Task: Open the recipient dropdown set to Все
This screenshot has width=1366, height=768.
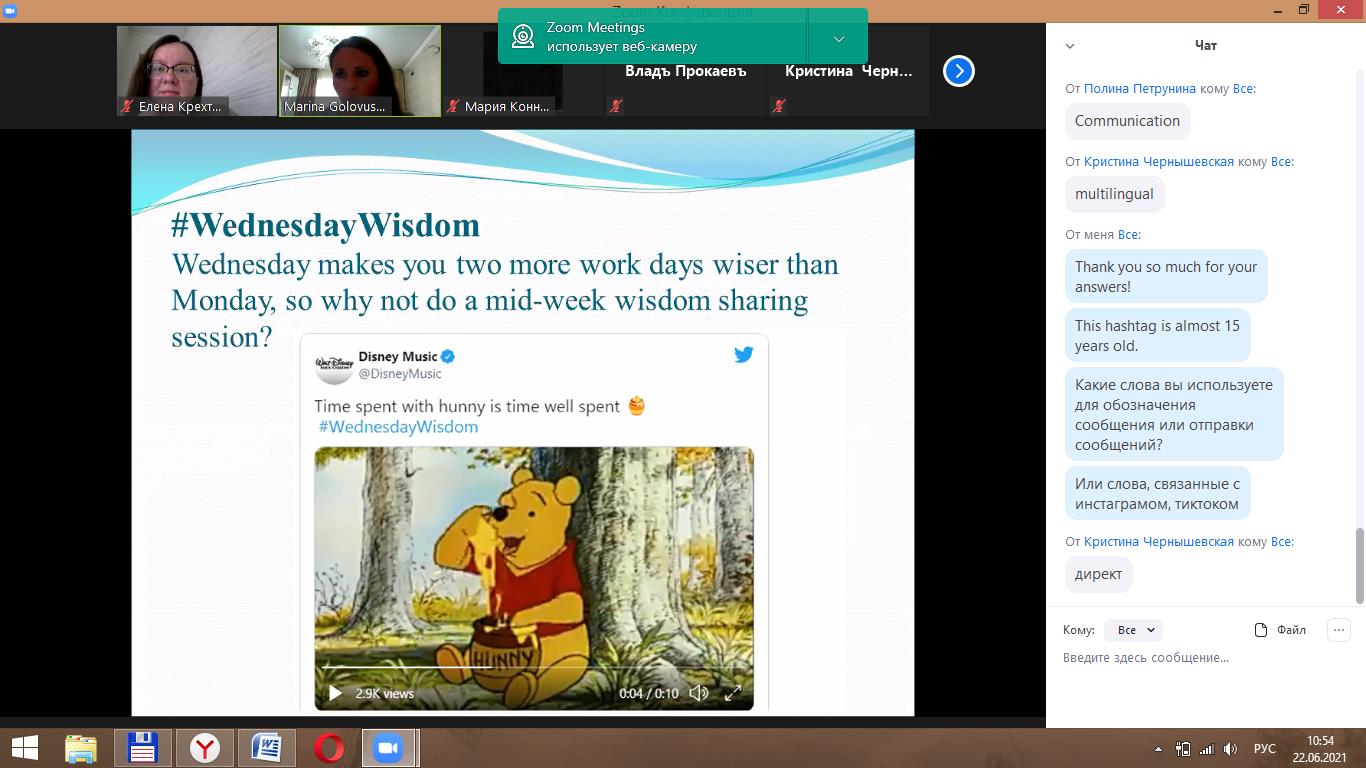Action: [x=1134, y=630]
